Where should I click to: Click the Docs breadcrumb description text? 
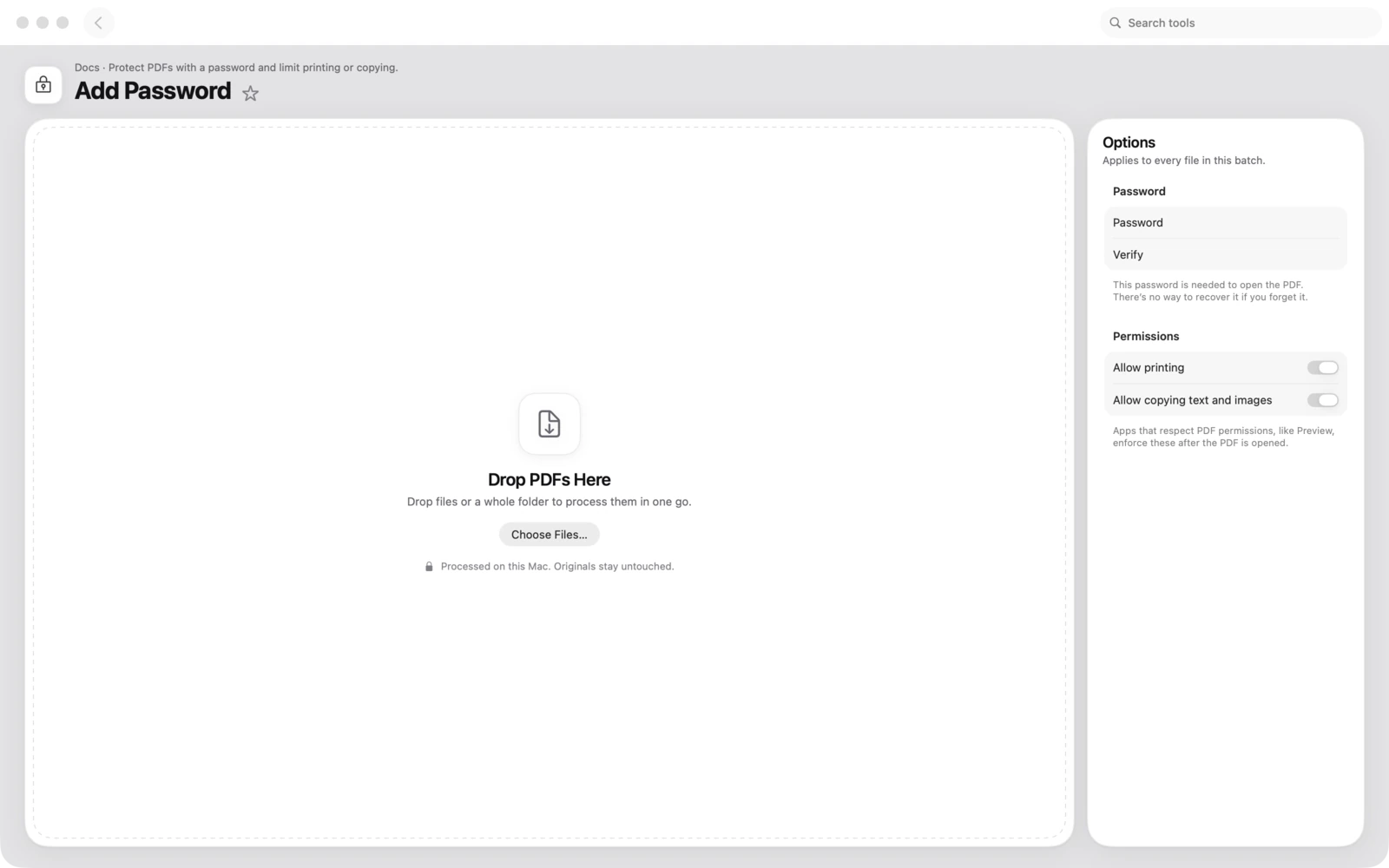pos(236,68)
